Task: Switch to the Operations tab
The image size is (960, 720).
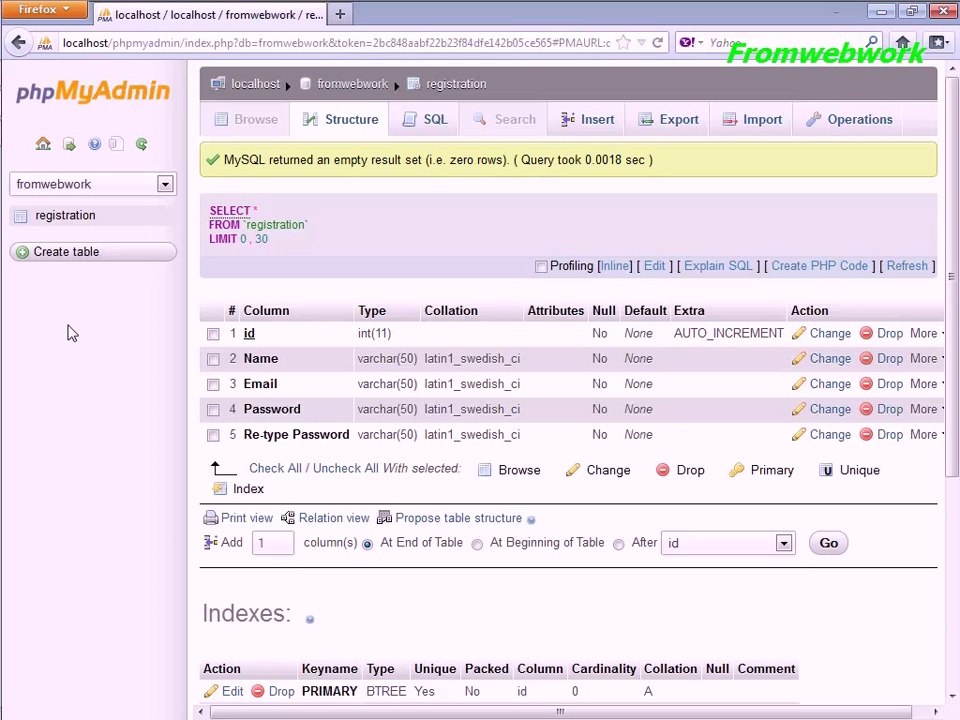Action: [x=849, y=119]
